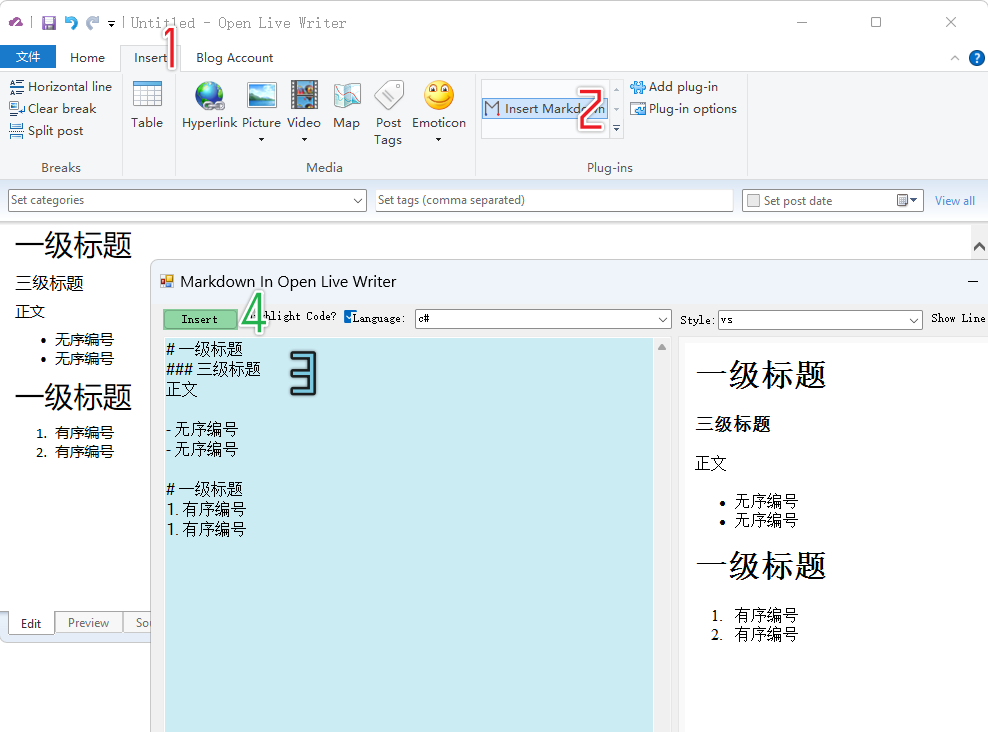
Task: Expand the Emoticon dropdown arrow
Action: coord(439,139)
